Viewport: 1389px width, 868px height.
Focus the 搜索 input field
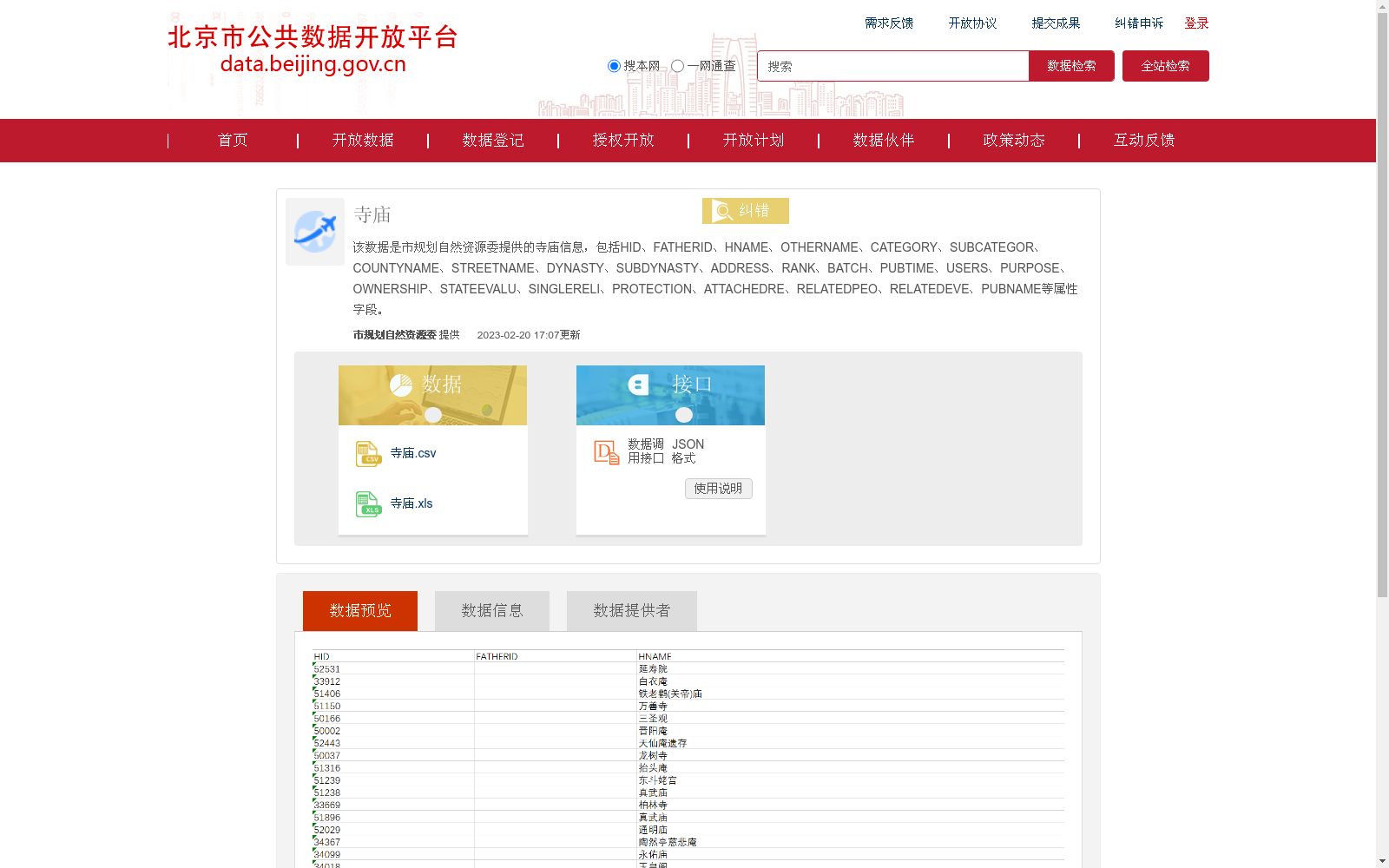coord(893,66)
